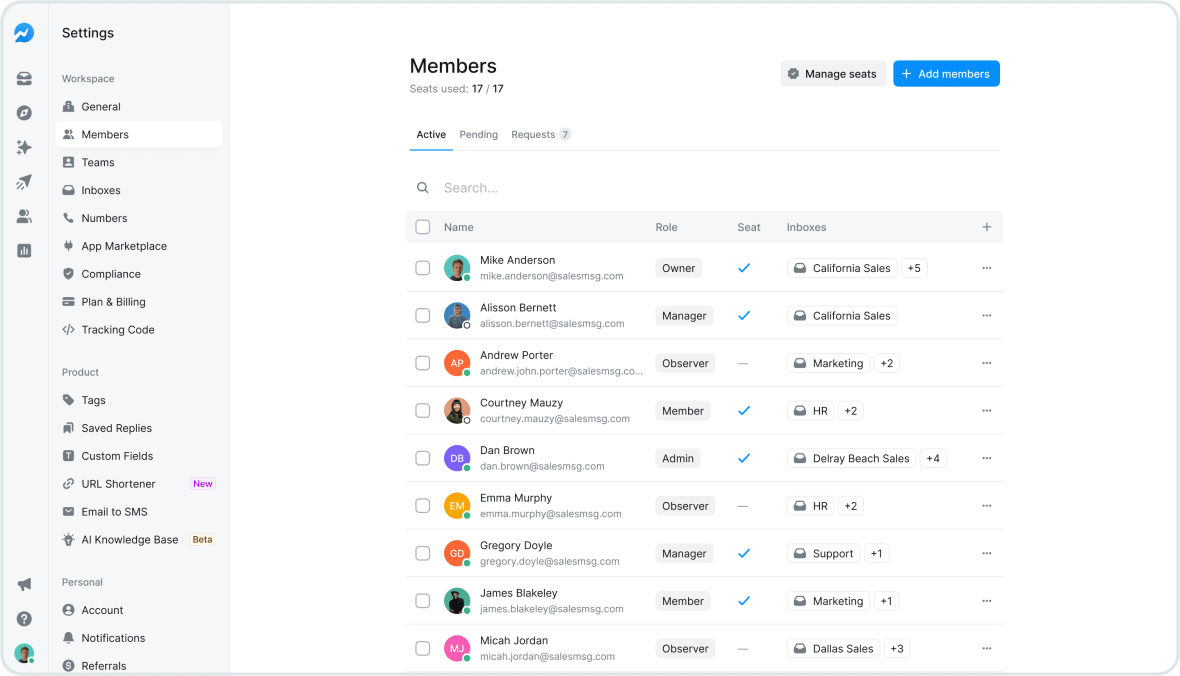Open the actions menu for Emma Murphy's row
The height and width of the screenshot is (676, 1180).
pos(986,505)
